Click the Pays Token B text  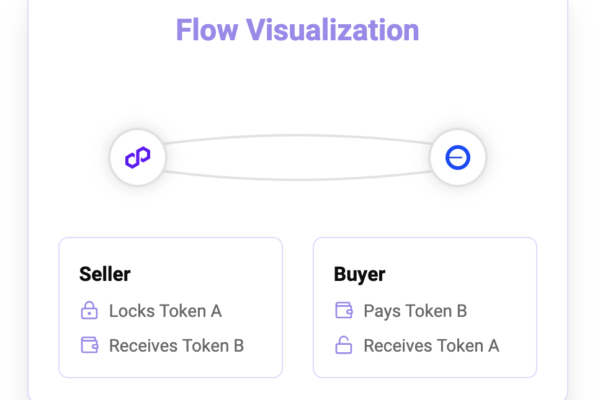pyautogui.click(x=415, y=311)
